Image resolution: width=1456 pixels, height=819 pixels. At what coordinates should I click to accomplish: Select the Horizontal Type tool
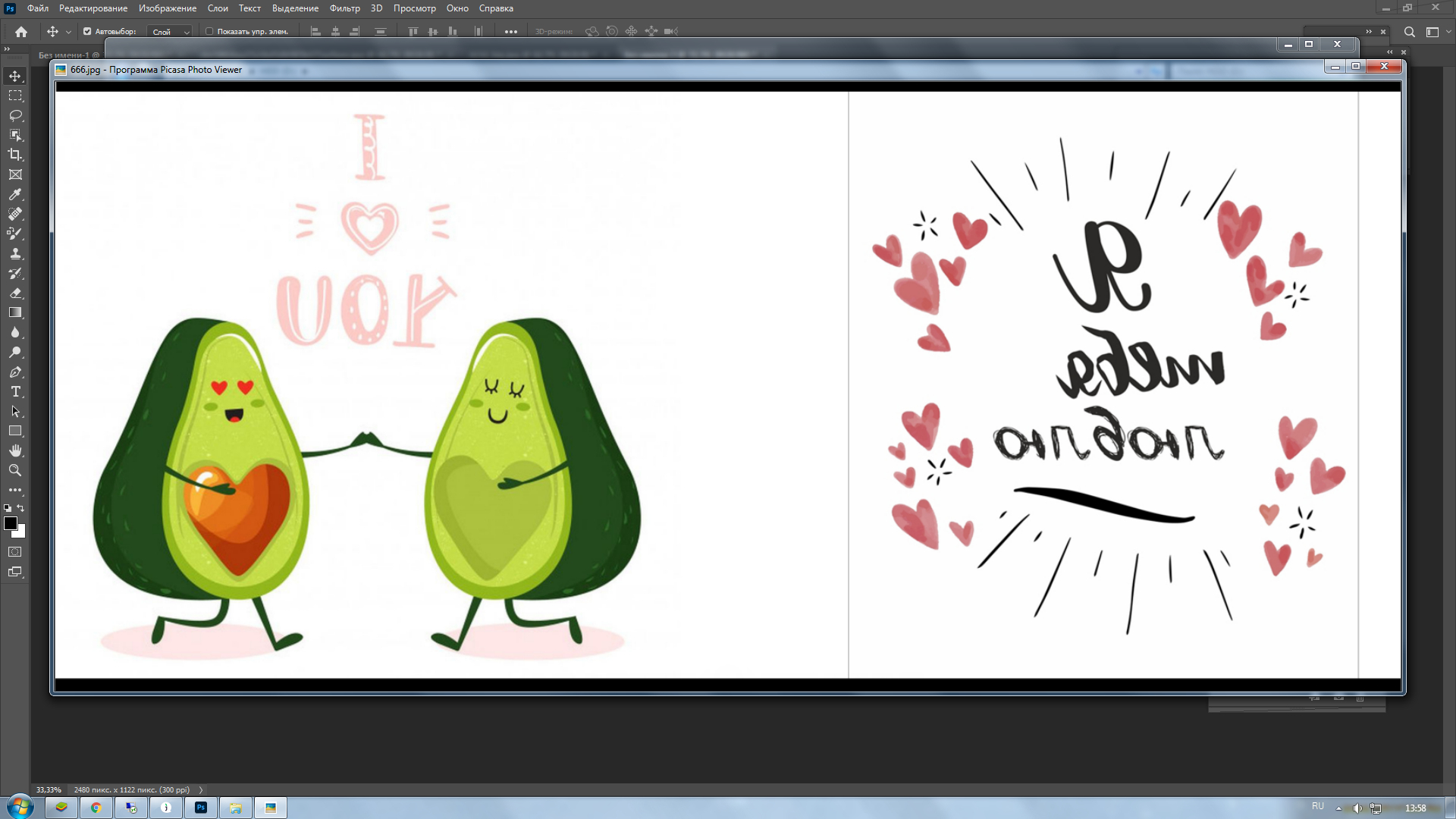(15, 391)
